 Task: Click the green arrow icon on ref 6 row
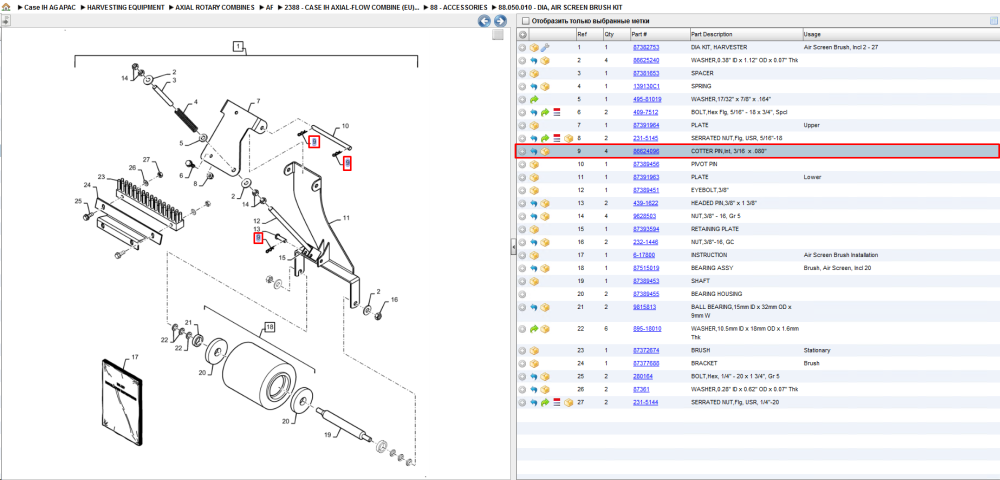pyautogui.click(x=545, y=112)
